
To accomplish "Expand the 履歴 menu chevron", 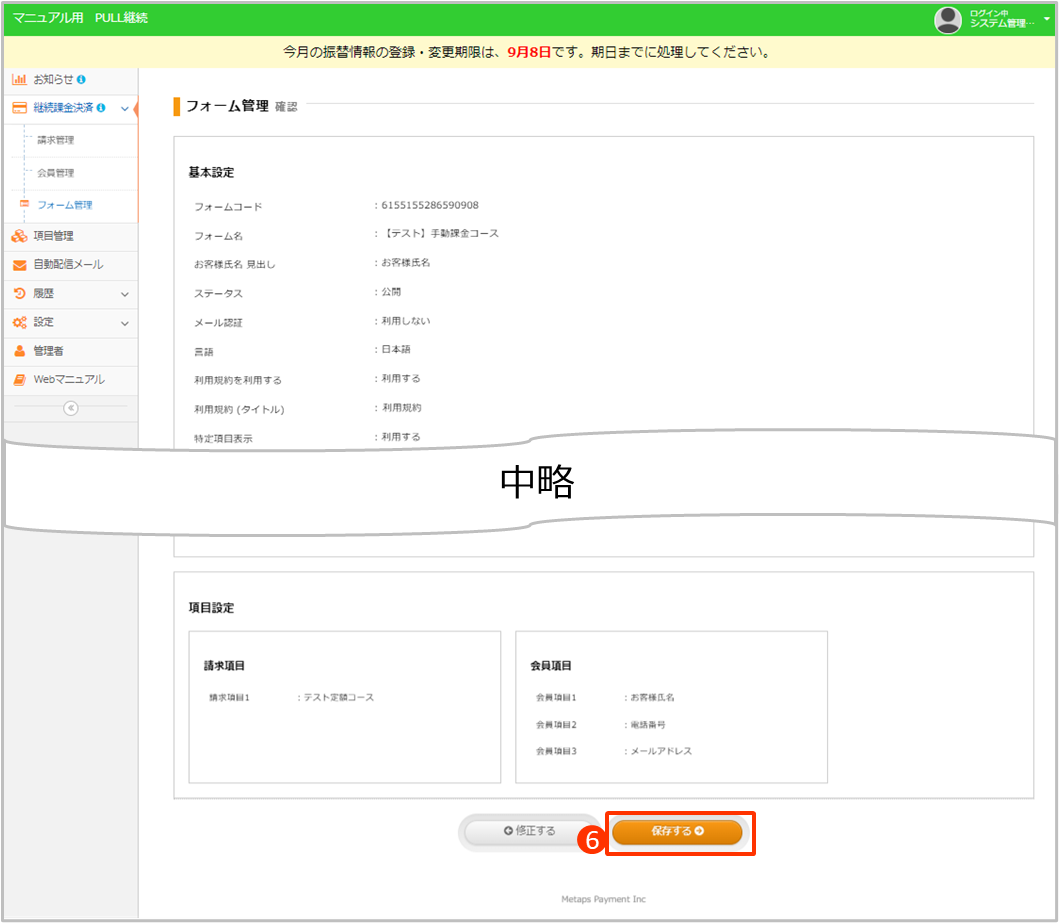I will (124, 294).
